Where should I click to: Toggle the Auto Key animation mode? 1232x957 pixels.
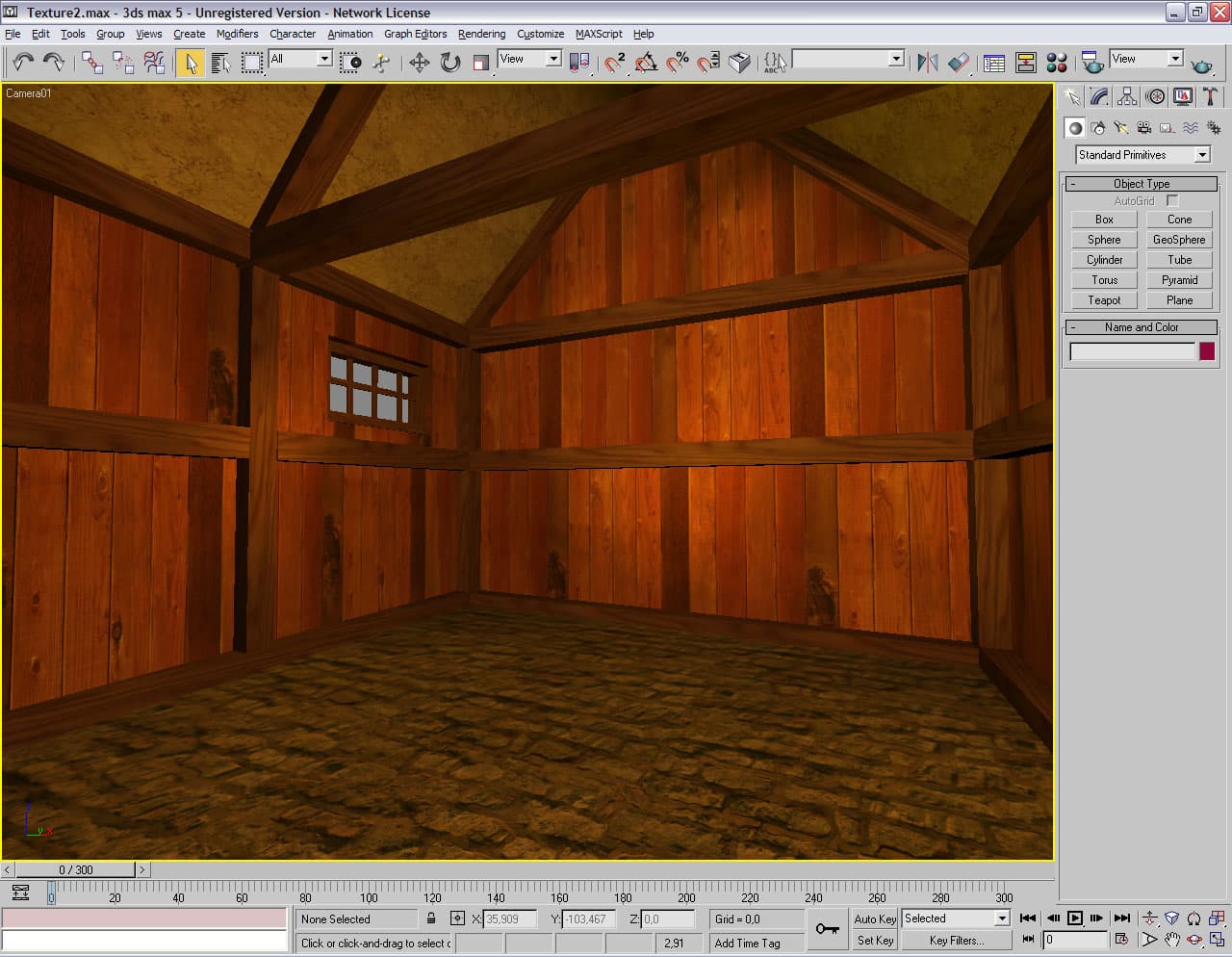pos(874,918)
